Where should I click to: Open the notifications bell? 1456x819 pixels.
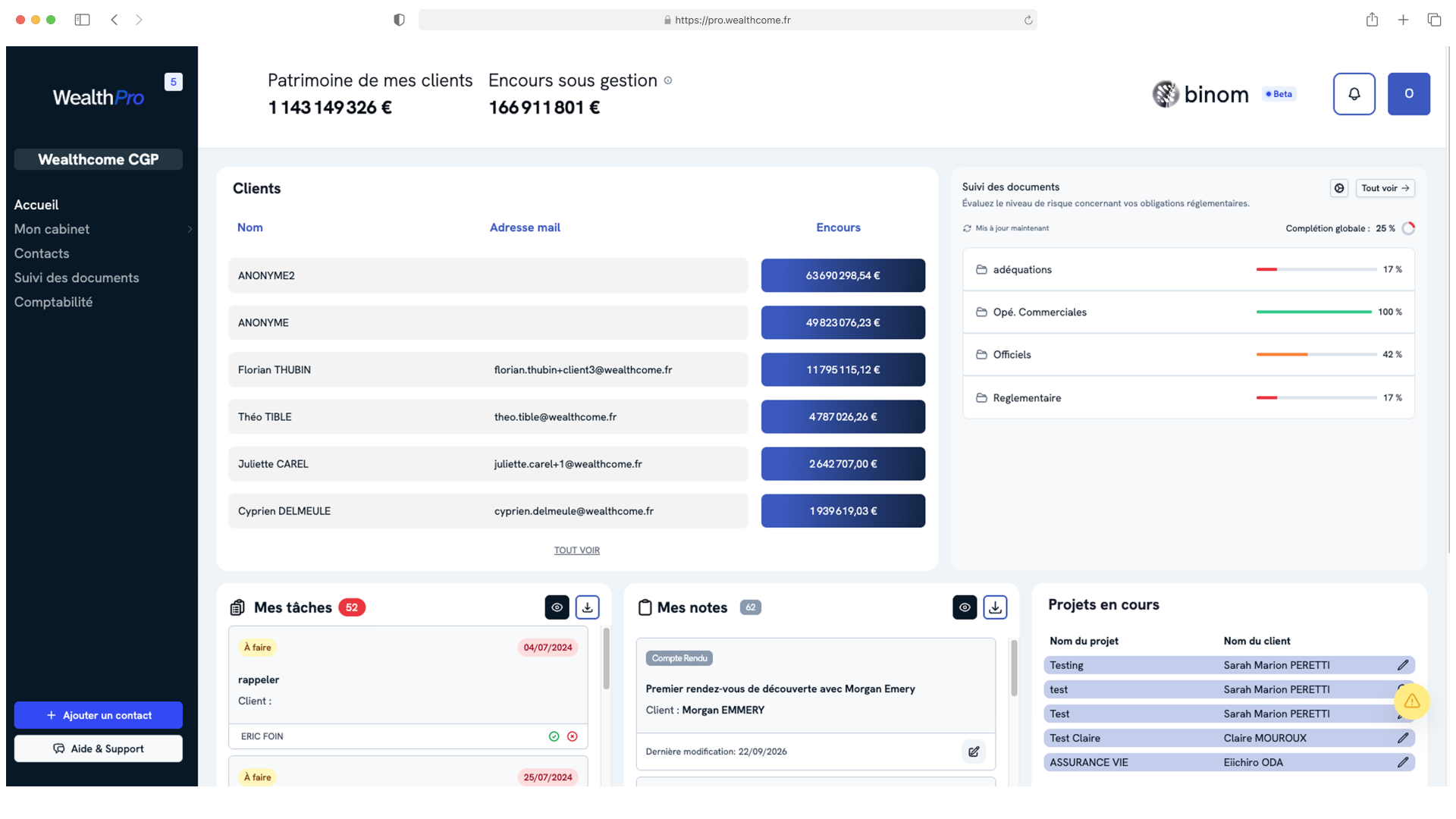point(1354,94)
